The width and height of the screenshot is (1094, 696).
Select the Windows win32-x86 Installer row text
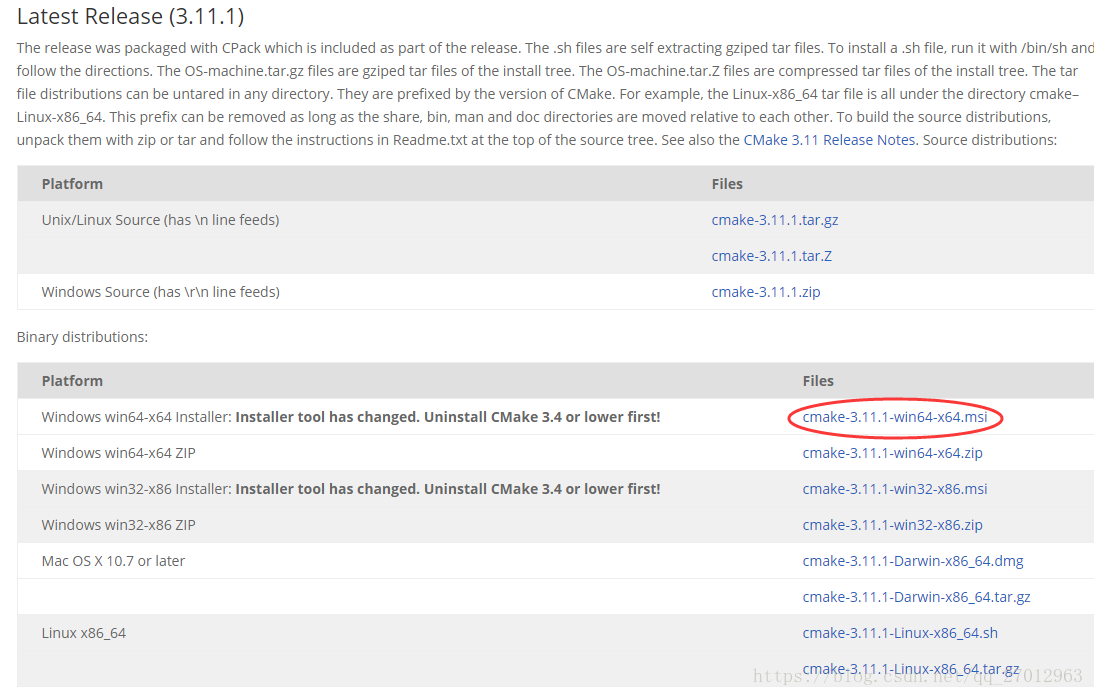tap(351, 489)
